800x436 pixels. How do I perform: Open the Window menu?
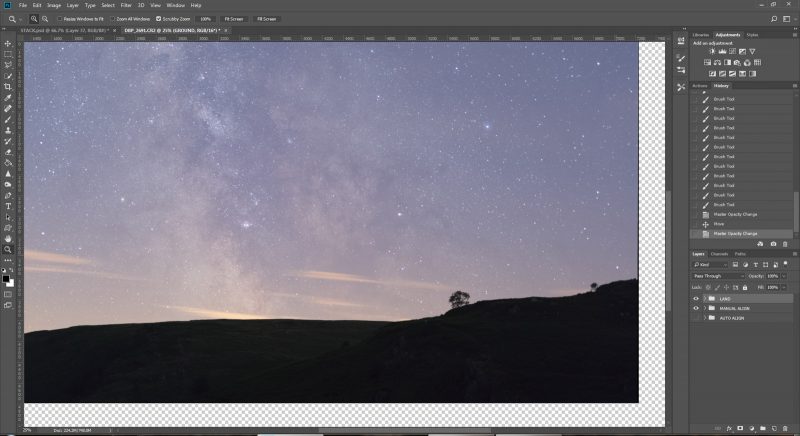[176, 5]
